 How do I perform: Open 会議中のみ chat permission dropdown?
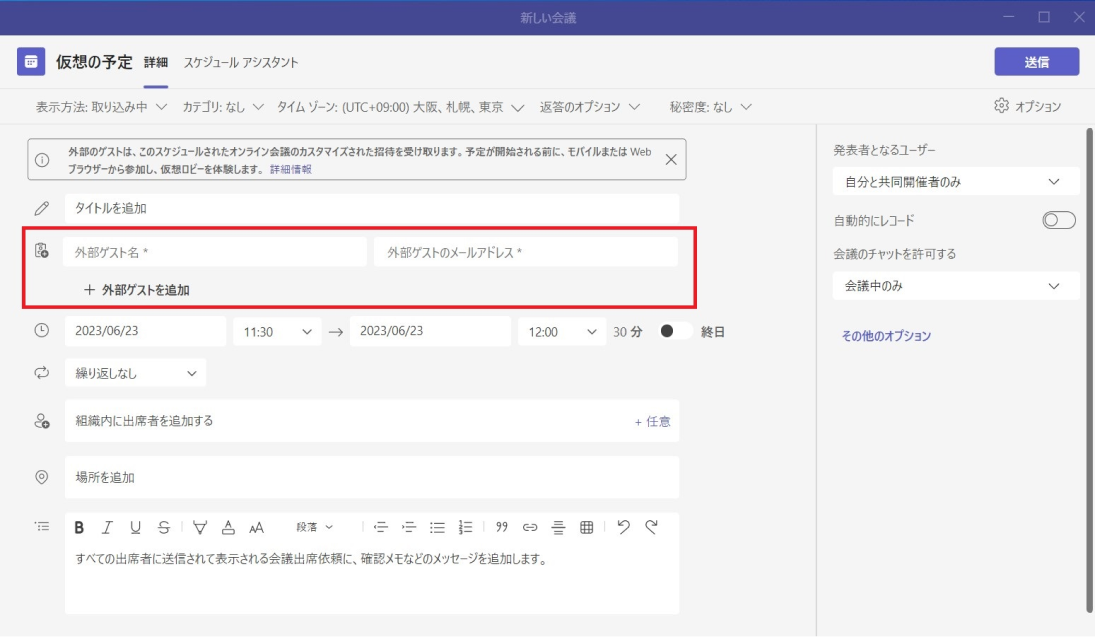956,286
